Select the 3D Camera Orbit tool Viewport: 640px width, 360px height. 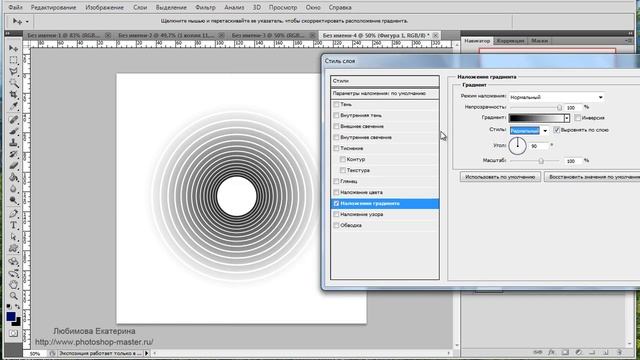[x=13, y=273]
